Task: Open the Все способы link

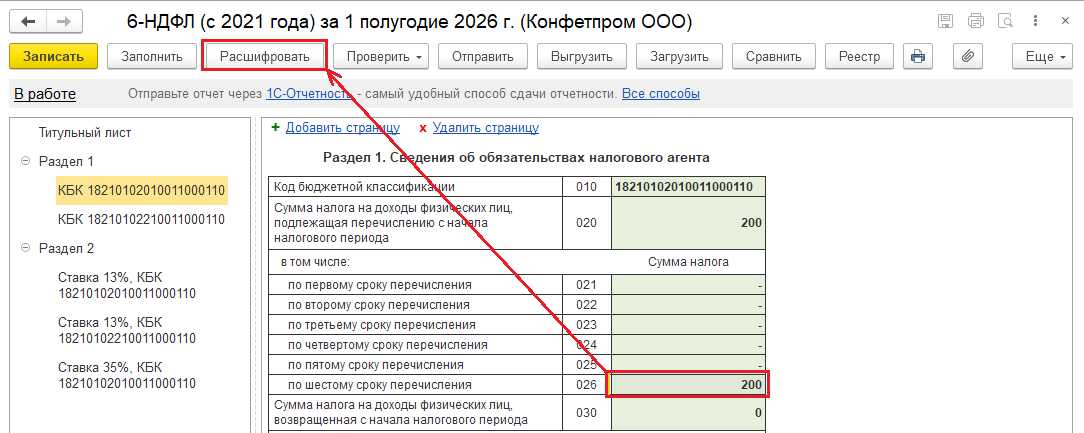Action: click(661, 94)
